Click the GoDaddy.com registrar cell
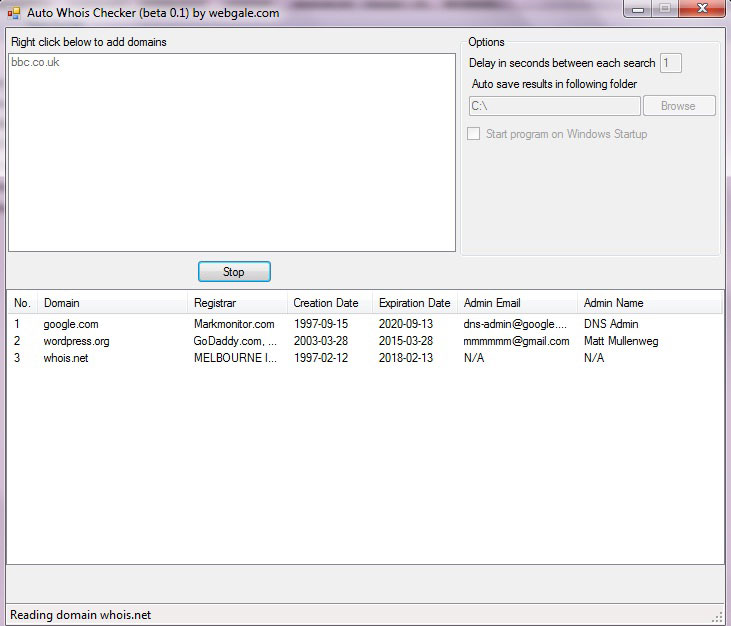 [x=235, y=341]
